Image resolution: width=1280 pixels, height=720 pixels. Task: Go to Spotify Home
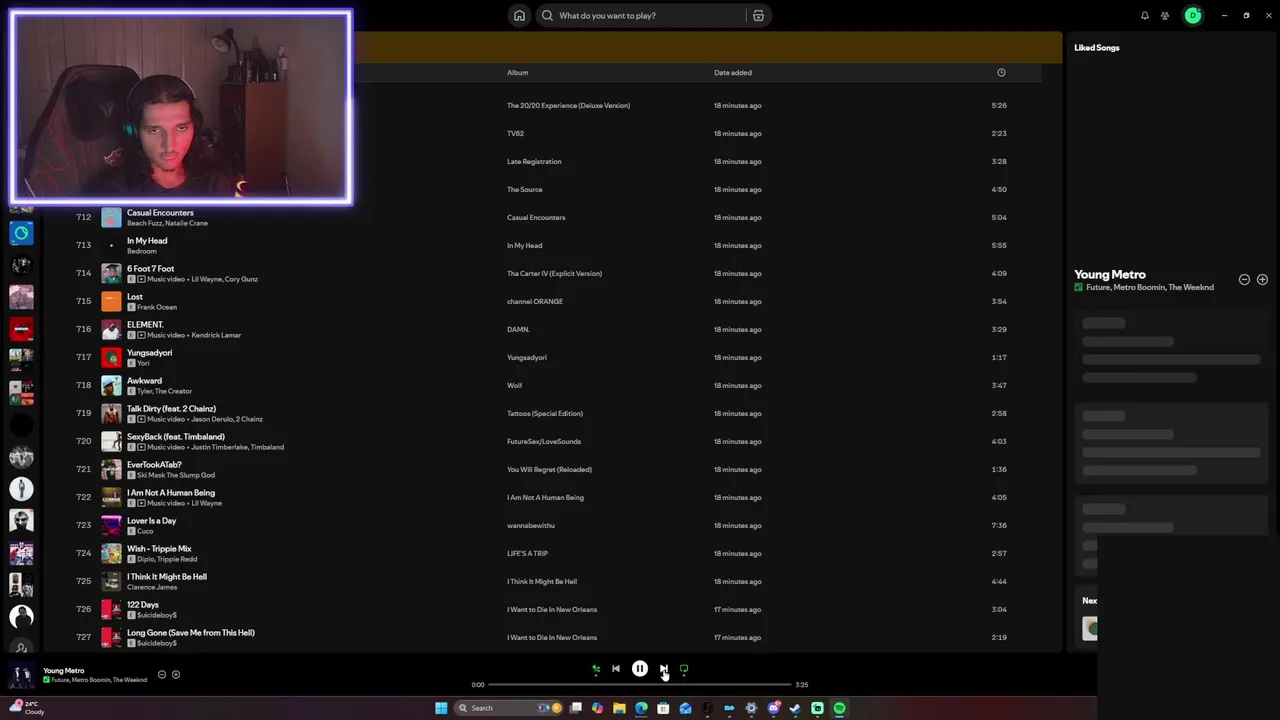519,15
